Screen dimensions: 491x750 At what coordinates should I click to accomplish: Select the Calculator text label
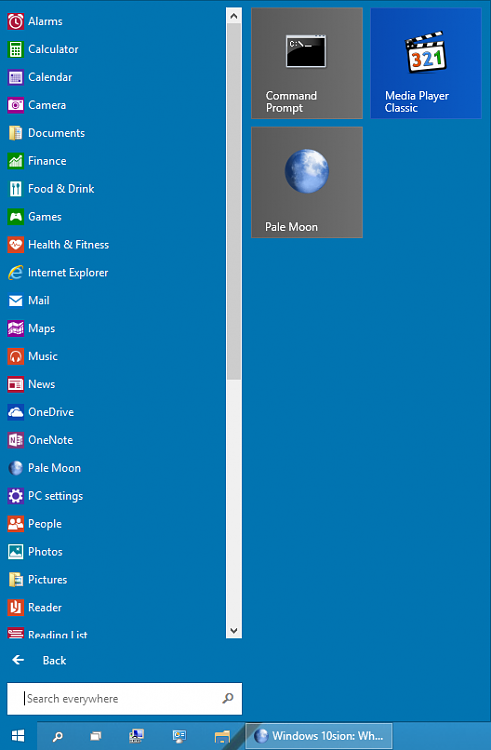[53, 49]
